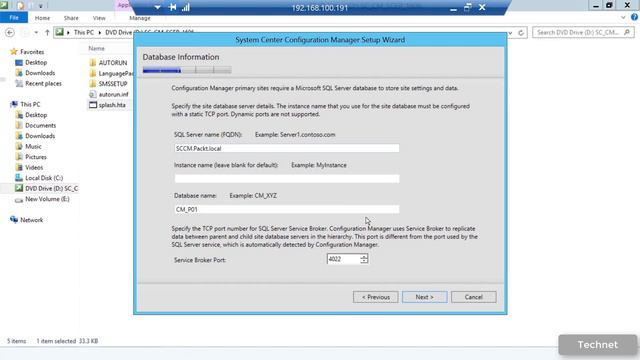This screenshot has width=640, height=360.
Task: Open Downloads under Favorites
Action: pos(40,73)
